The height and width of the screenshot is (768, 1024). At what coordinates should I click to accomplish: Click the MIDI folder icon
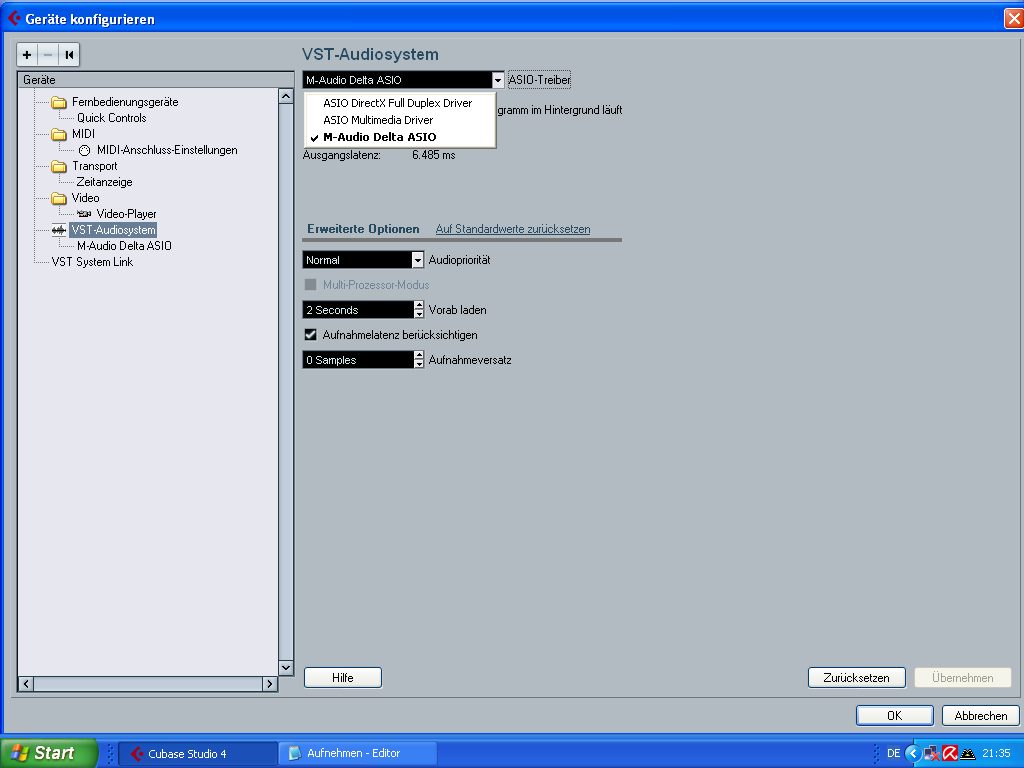59,135
